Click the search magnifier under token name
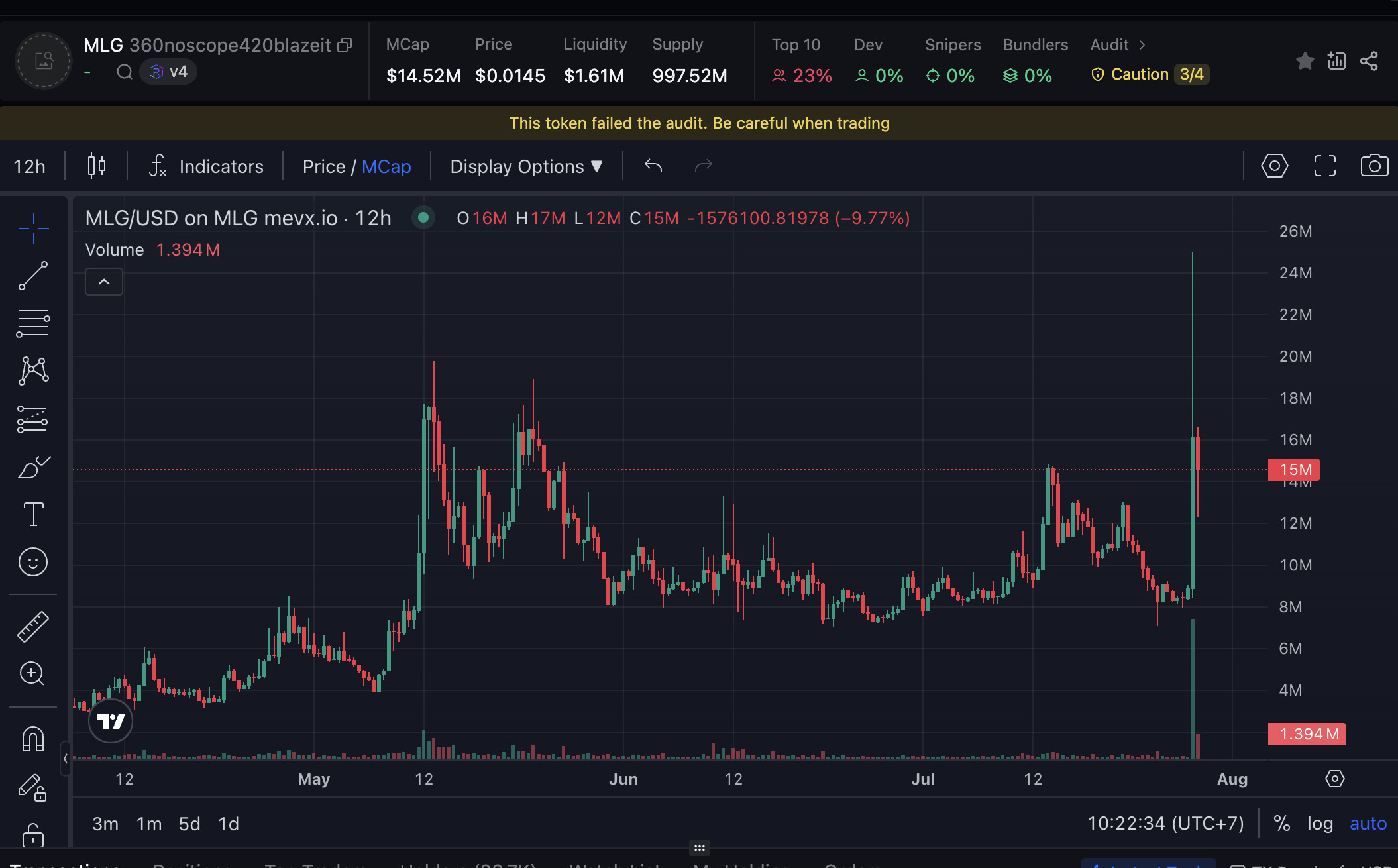The width and height of the screenshot is (1398, 868). pos(125,72)
